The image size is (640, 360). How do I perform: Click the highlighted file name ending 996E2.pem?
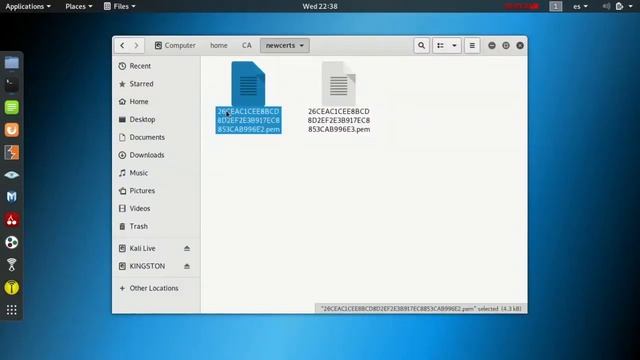[x=248, y=120]
